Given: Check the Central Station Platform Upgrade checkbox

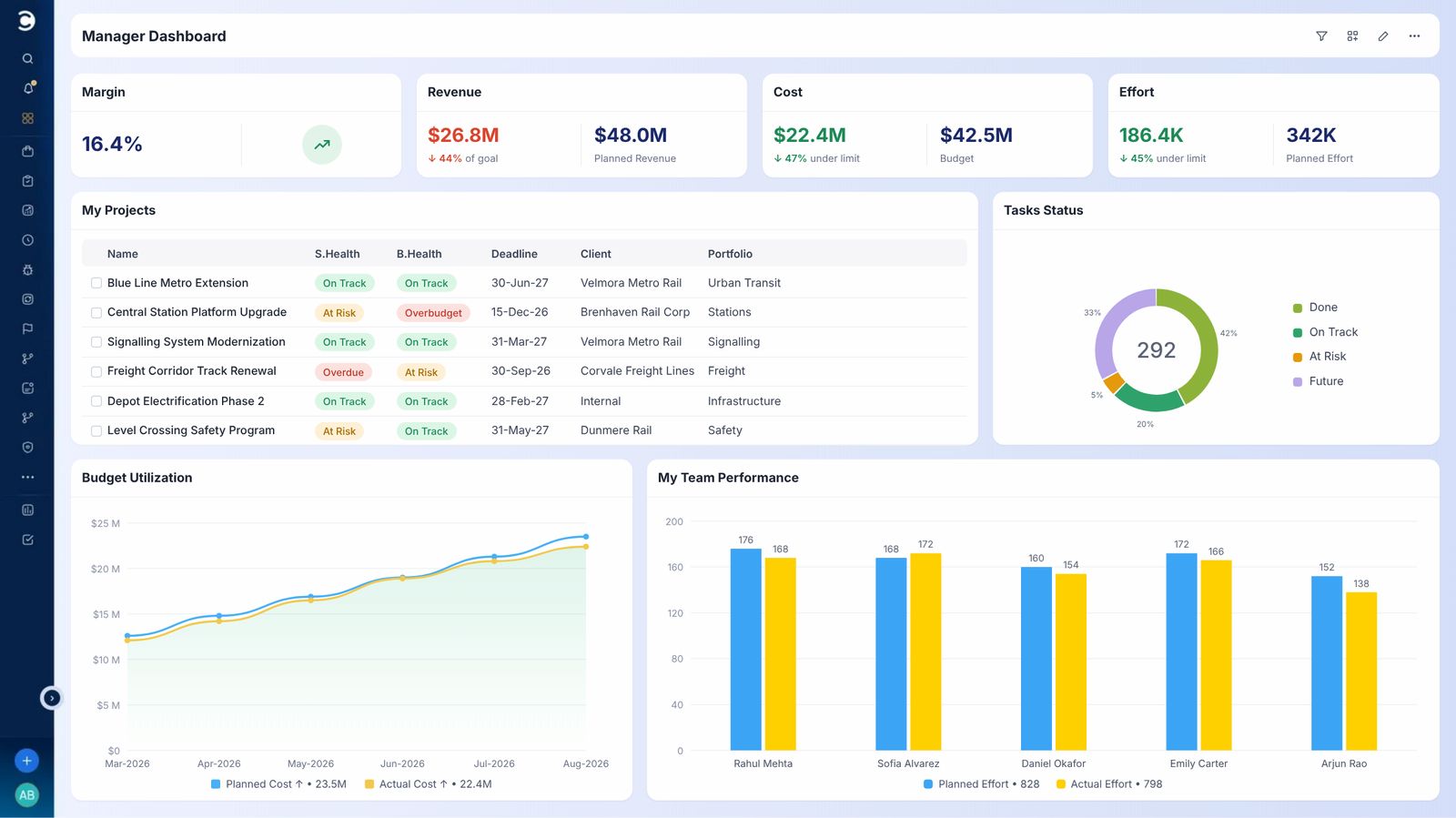Looking at the screenshot, I should (96, 313).
